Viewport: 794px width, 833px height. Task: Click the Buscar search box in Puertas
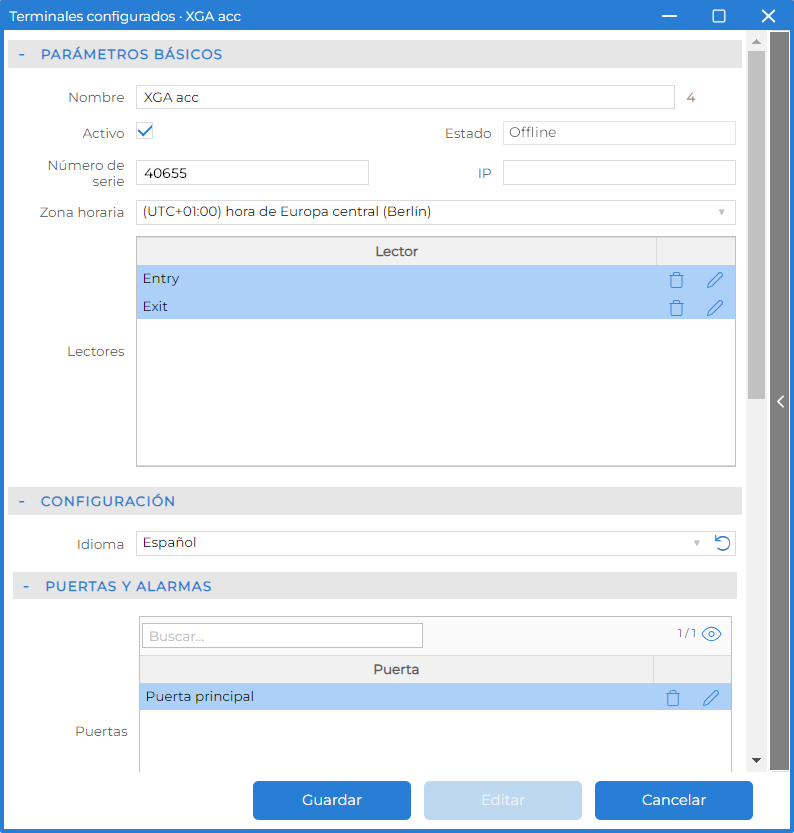pyautogui.click(x=283, y=635)
